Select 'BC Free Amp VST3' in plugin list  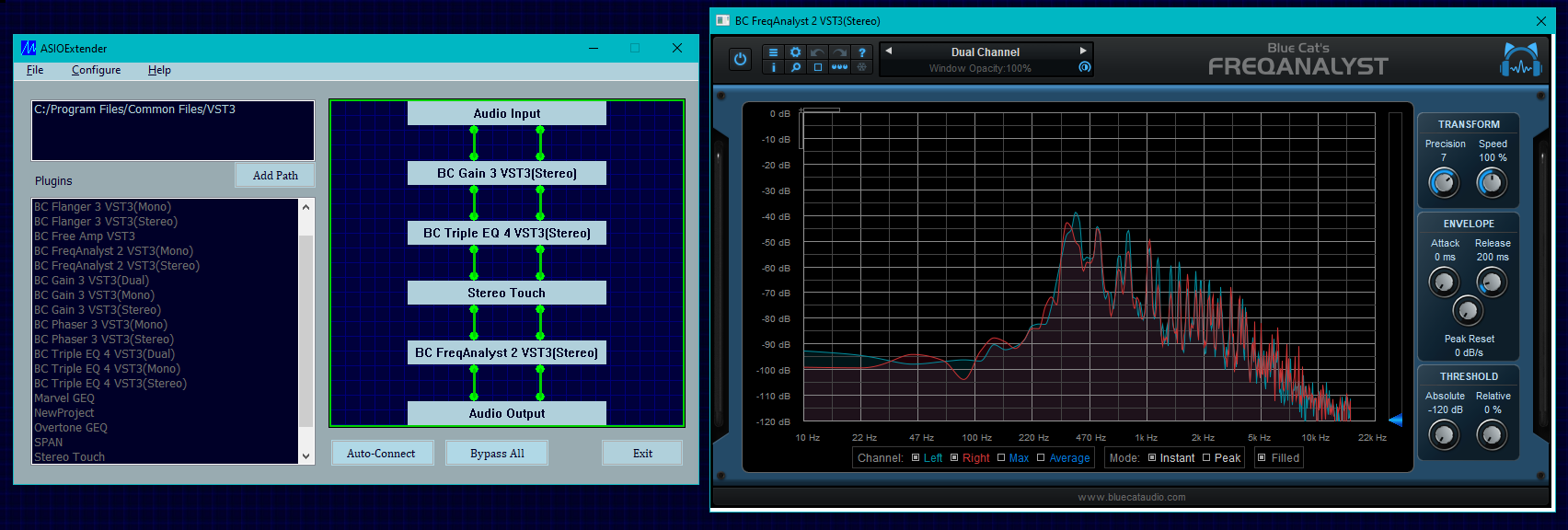click(85, 236)
